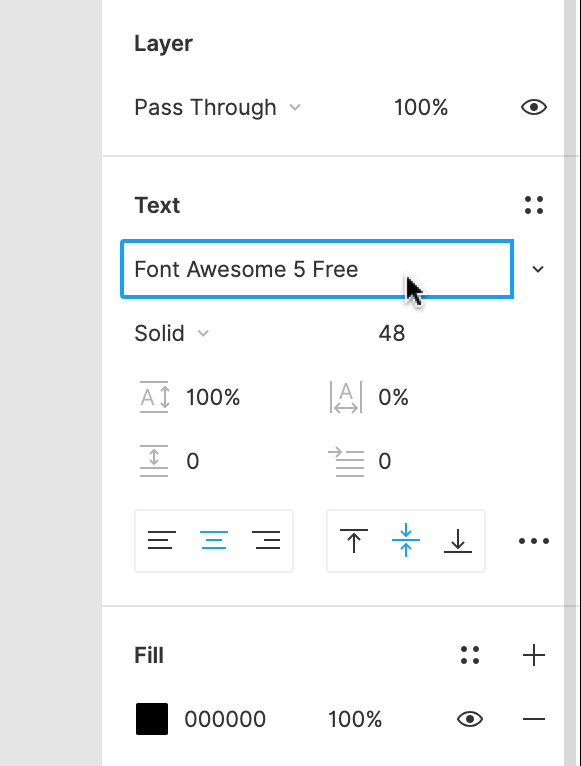
Task: Select the line height 100% field
Action: 213,397
